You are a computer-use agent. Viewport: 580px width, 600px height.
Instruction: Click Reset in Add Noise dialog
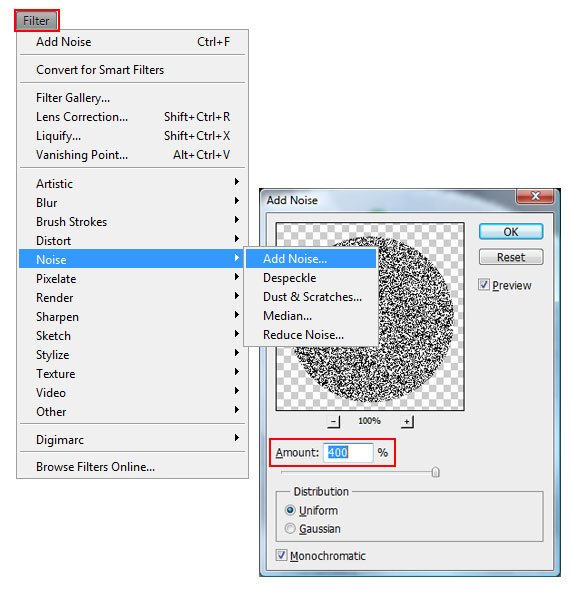(x=511, y=257)
